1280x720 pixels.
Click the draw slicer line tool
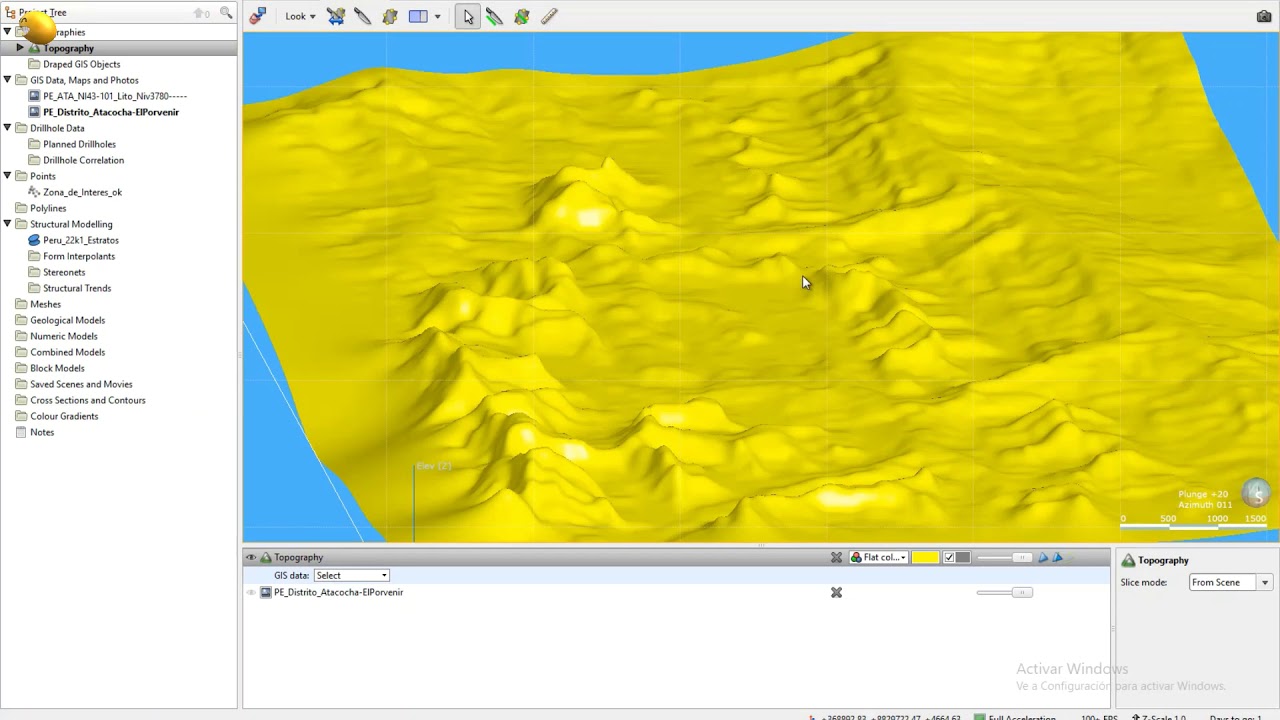[x=494, y=16]
